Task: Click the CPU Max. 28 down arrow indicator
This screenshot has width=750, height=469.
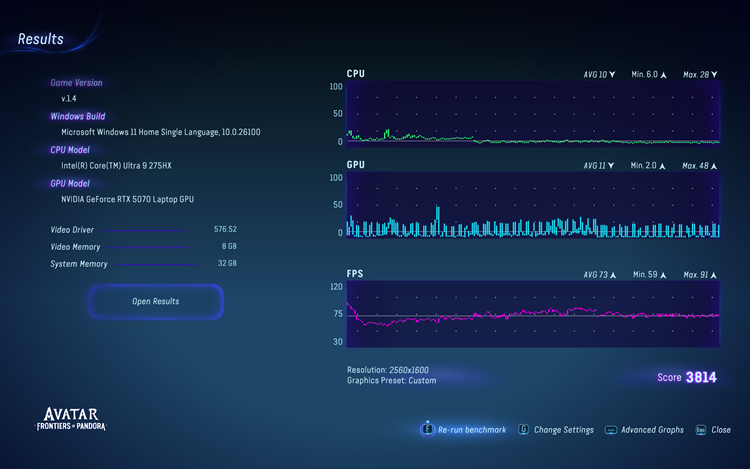Action: pyautogui.click(x=714, y=75)
